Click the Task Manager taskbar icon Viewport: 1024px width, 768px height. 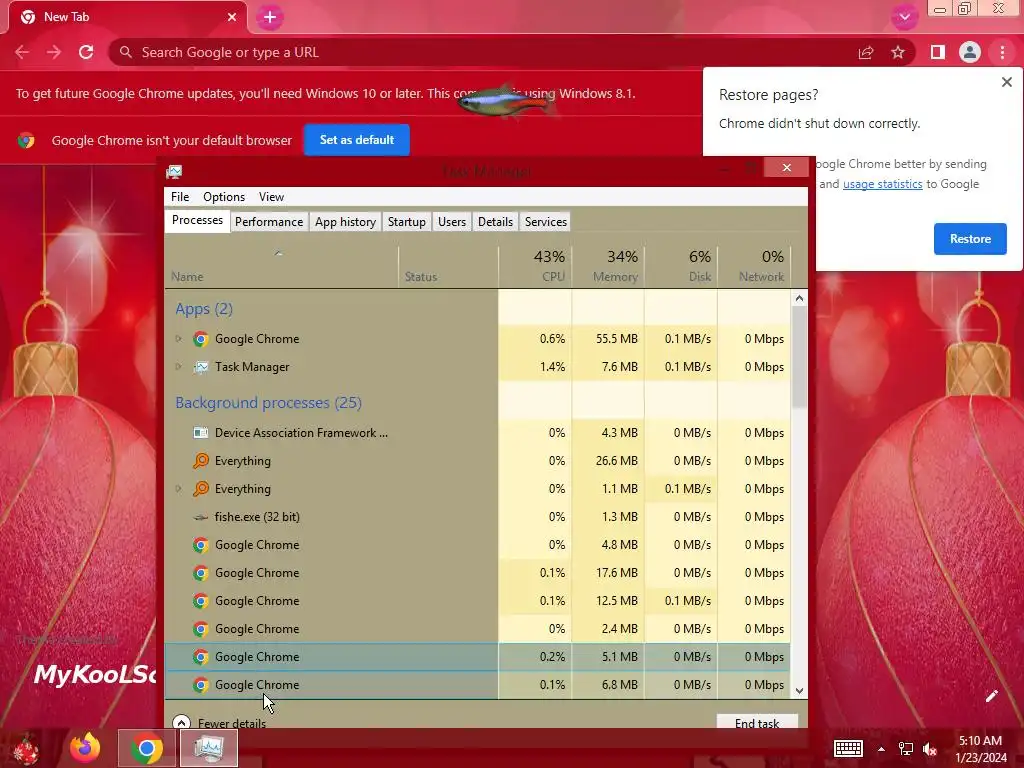point(209,748)
